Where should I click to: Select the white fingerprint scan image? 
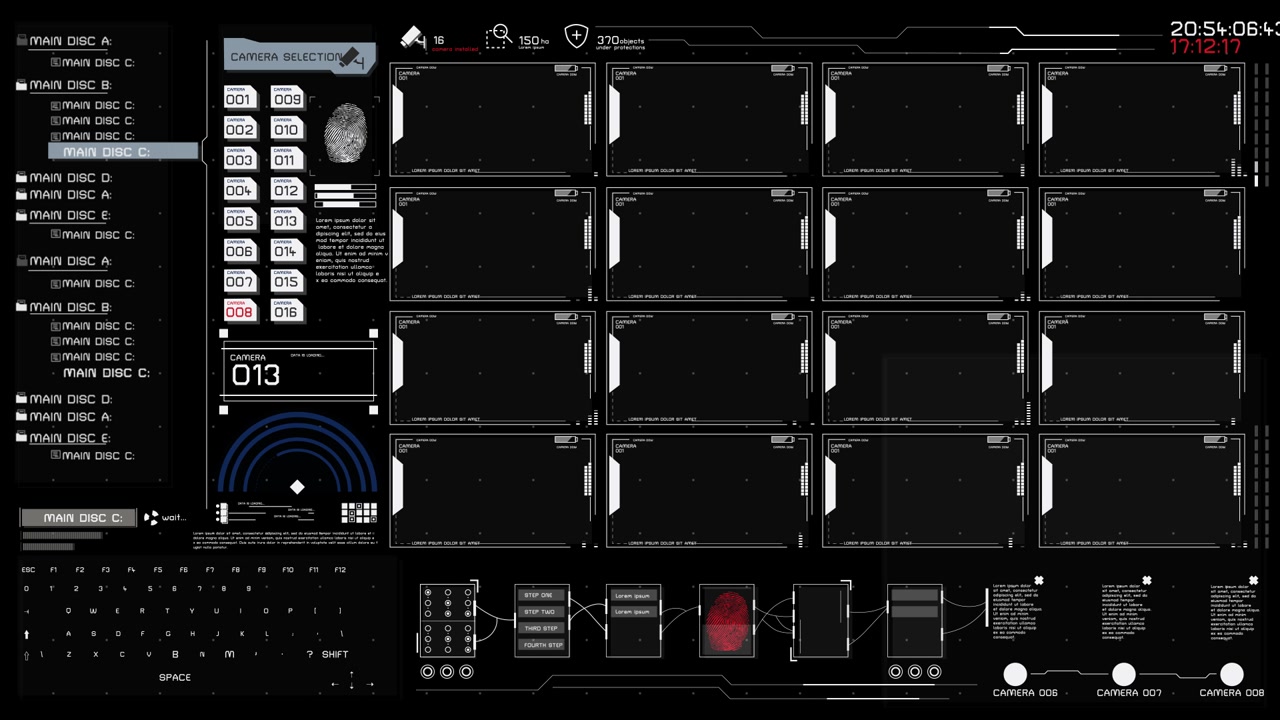(346, 133)
